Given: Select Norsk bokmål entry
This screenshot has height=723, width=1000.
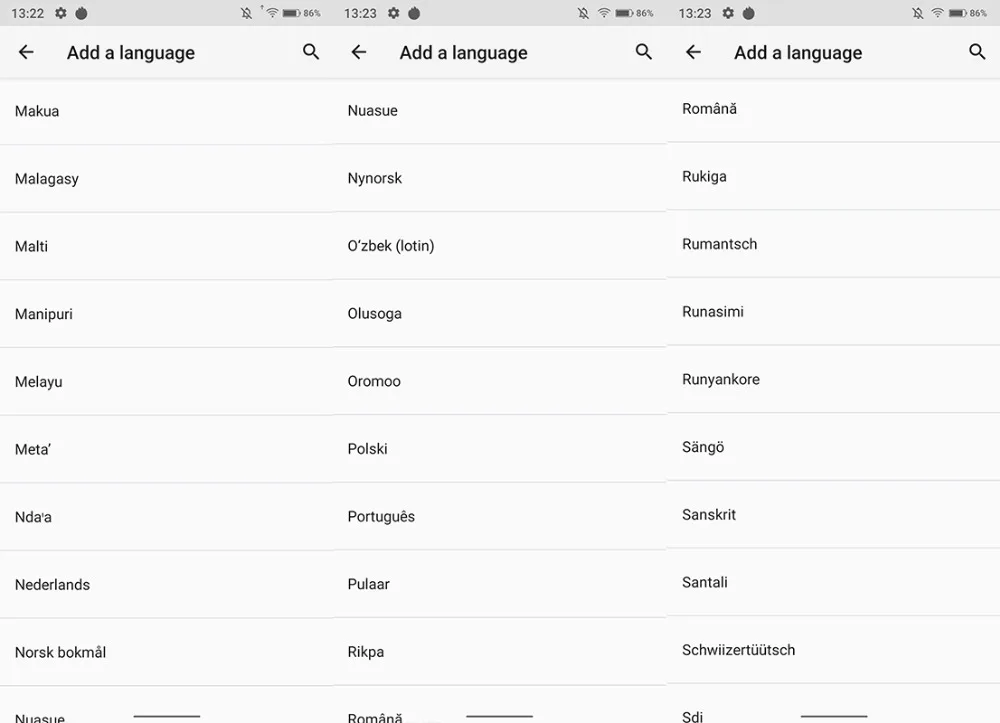Looking at the screenshot, I should point(166,652).
